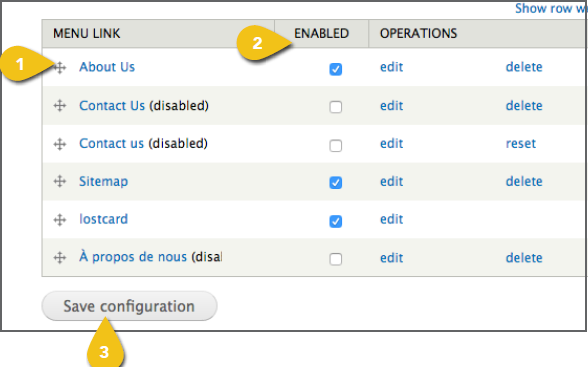Uncheck the Enabled box for About Us
This screenshot has height=367, width=588.
click(x=336, y=69)
